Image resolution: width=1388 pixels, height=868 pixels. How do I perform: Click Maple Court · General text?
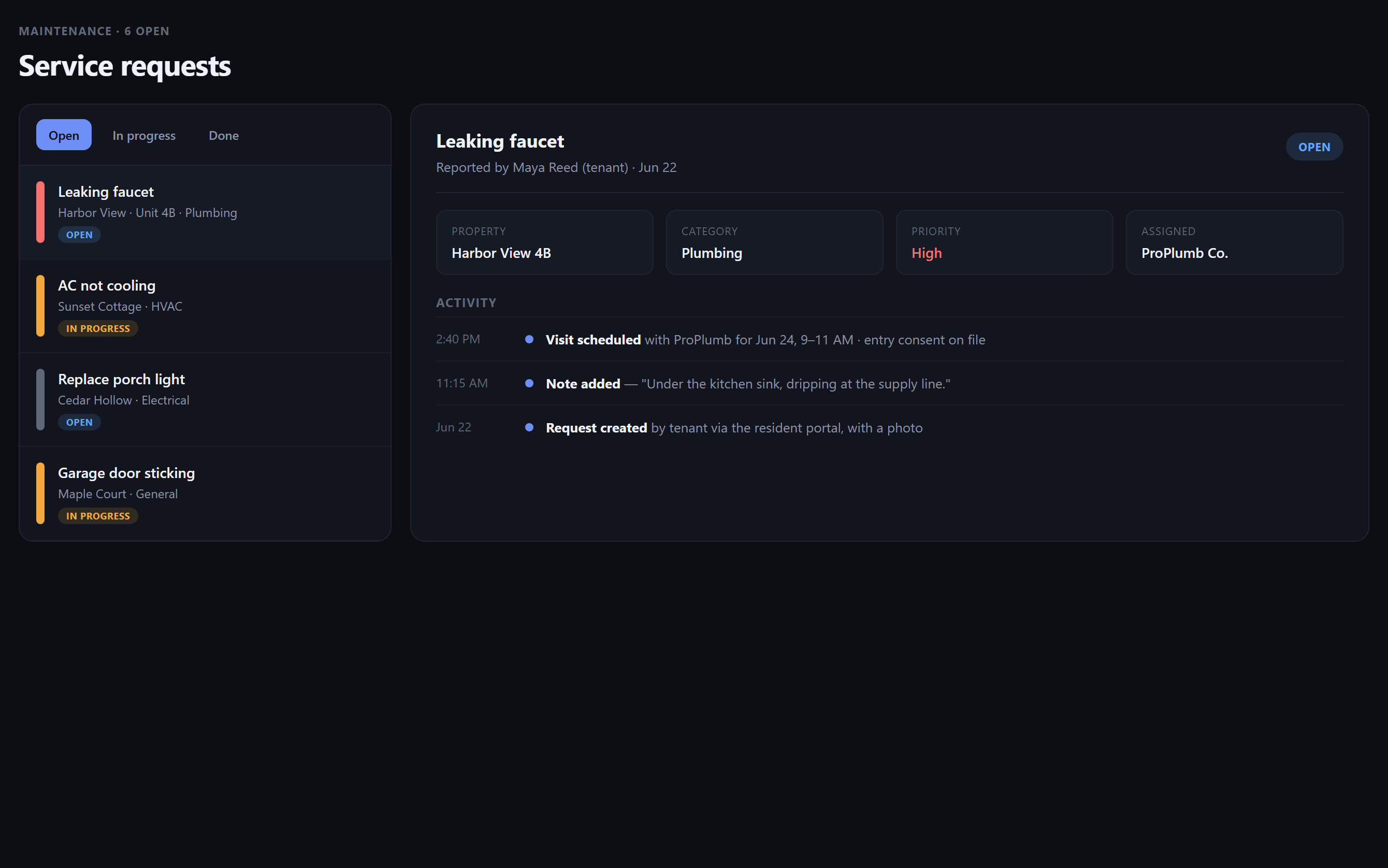(118, 494)
